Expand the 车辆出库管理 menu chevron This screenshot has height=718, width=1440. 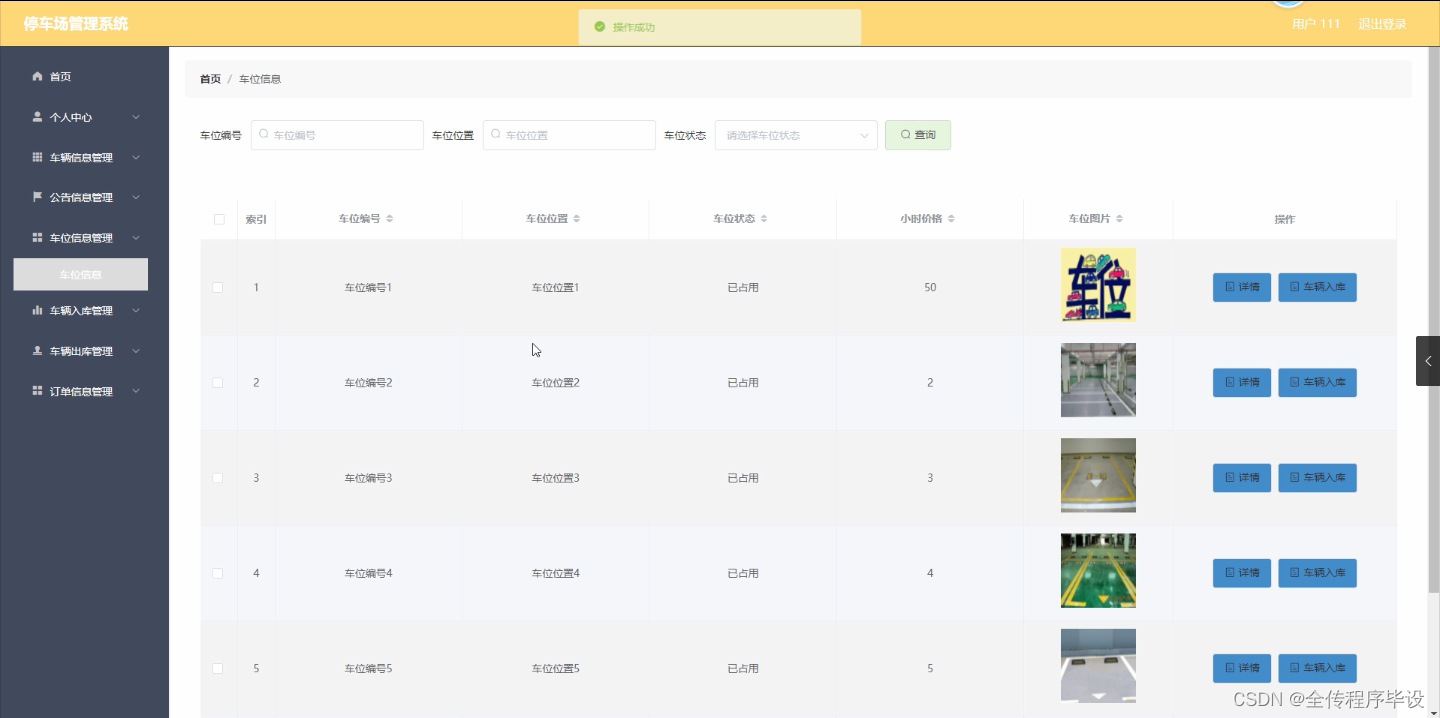coord(136,351)
